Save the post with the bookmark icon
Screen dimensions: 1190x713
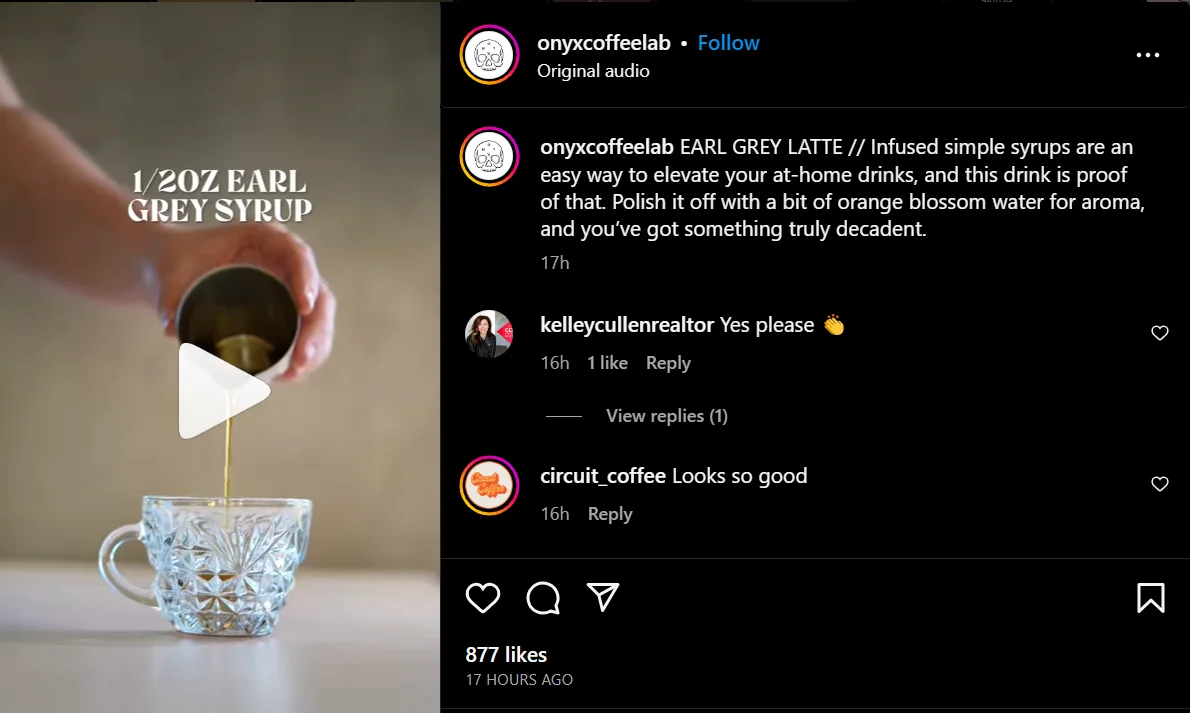click(x=1150, y=598)
